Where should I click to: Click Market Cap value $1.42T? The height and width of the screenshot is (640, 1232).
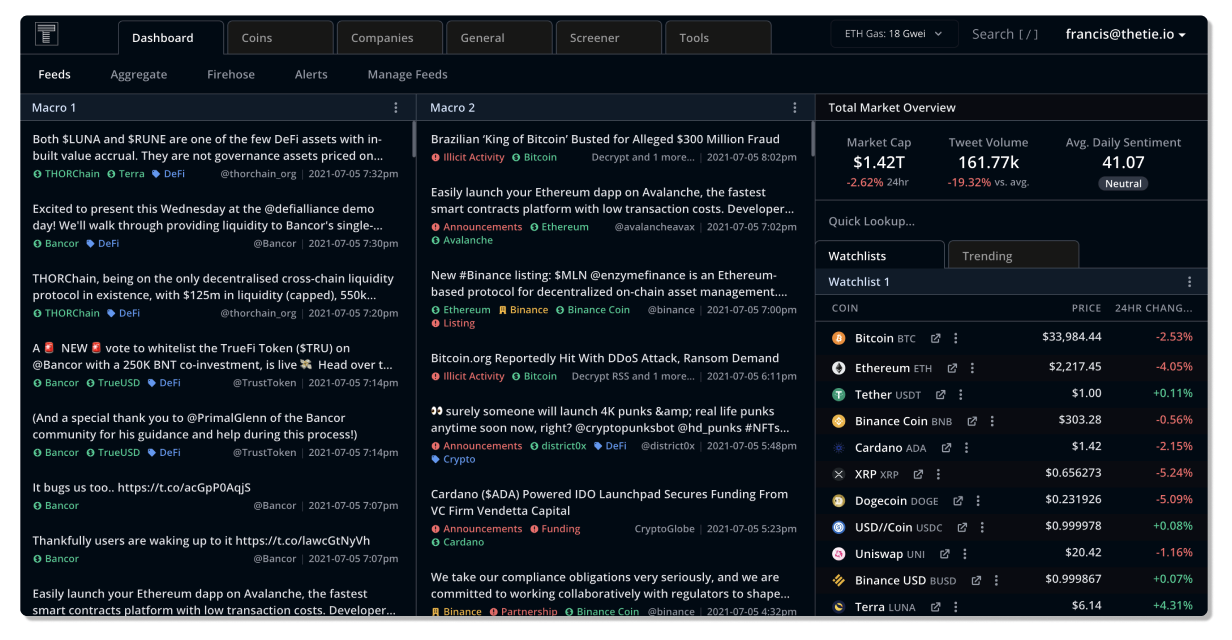879,162
